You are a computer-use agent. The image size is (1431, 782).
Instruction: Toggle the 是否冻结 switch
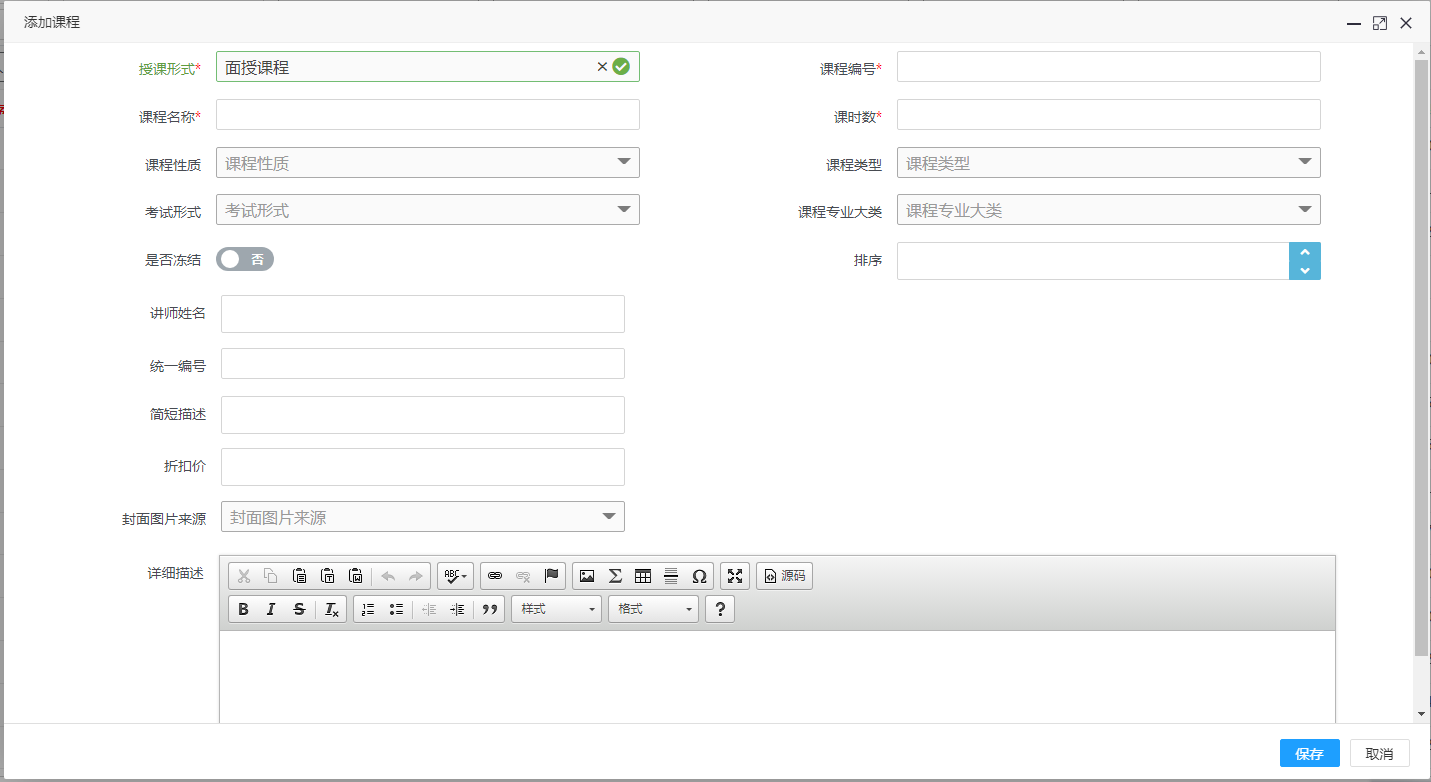pyautogui.click(x=245, y=259)
